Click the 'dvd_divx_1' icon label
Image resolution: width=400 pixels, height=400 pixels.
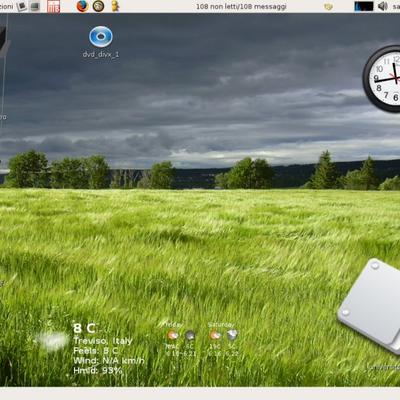pyautogui.click(x=101, y=54)
